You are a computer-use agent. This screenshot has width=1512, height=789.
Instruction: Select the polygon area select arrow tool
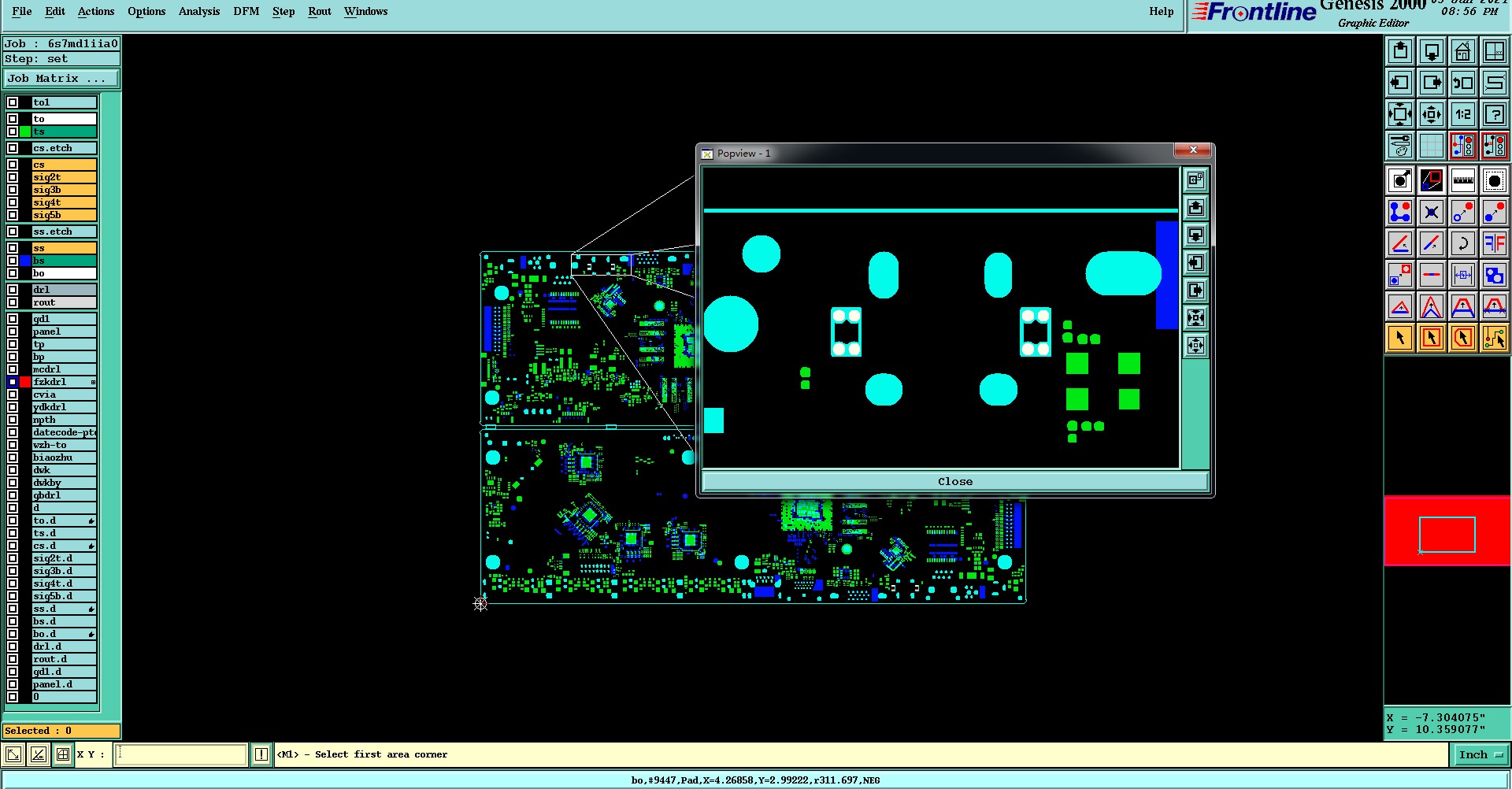point(1463,338)
